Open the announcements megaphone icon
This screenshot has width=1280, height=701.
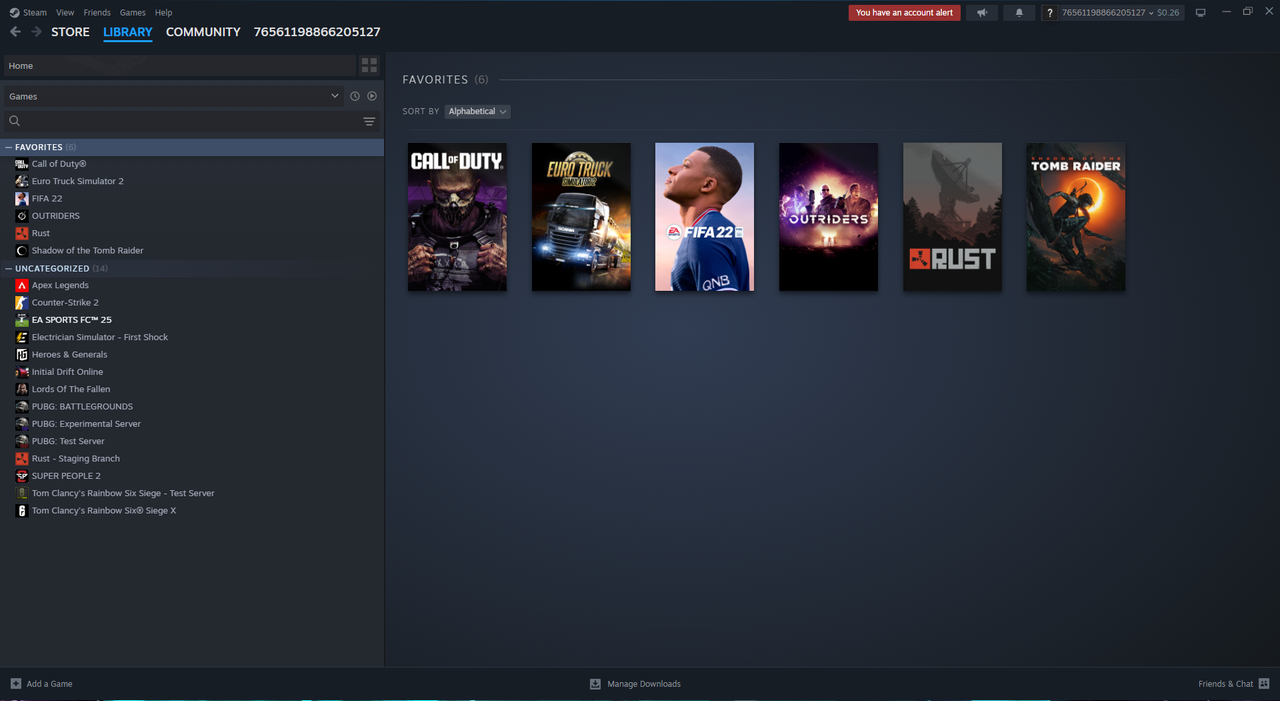pos(982,13)
